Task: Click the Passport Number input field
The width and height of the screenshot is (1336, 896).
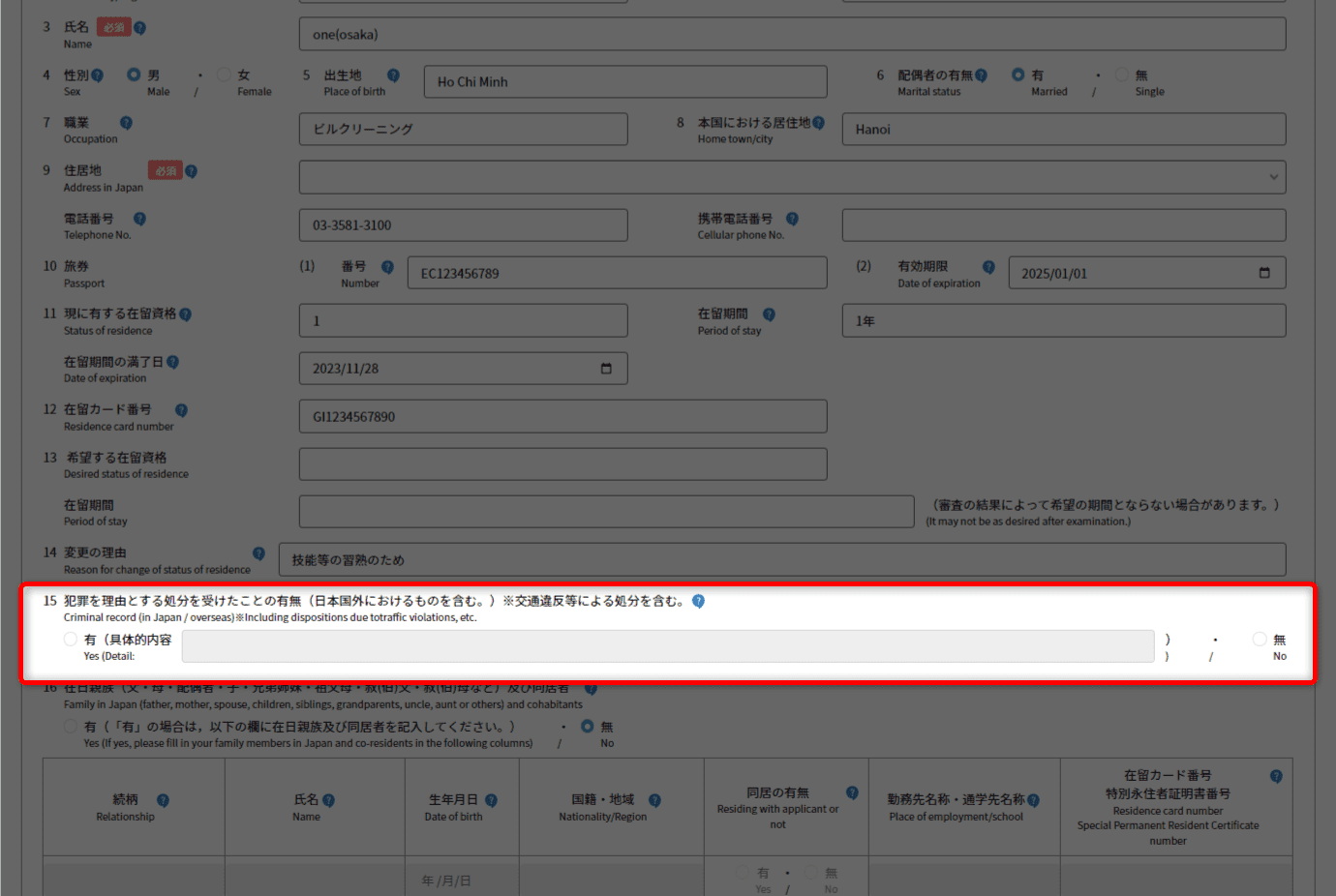Action: pos(617,273)
